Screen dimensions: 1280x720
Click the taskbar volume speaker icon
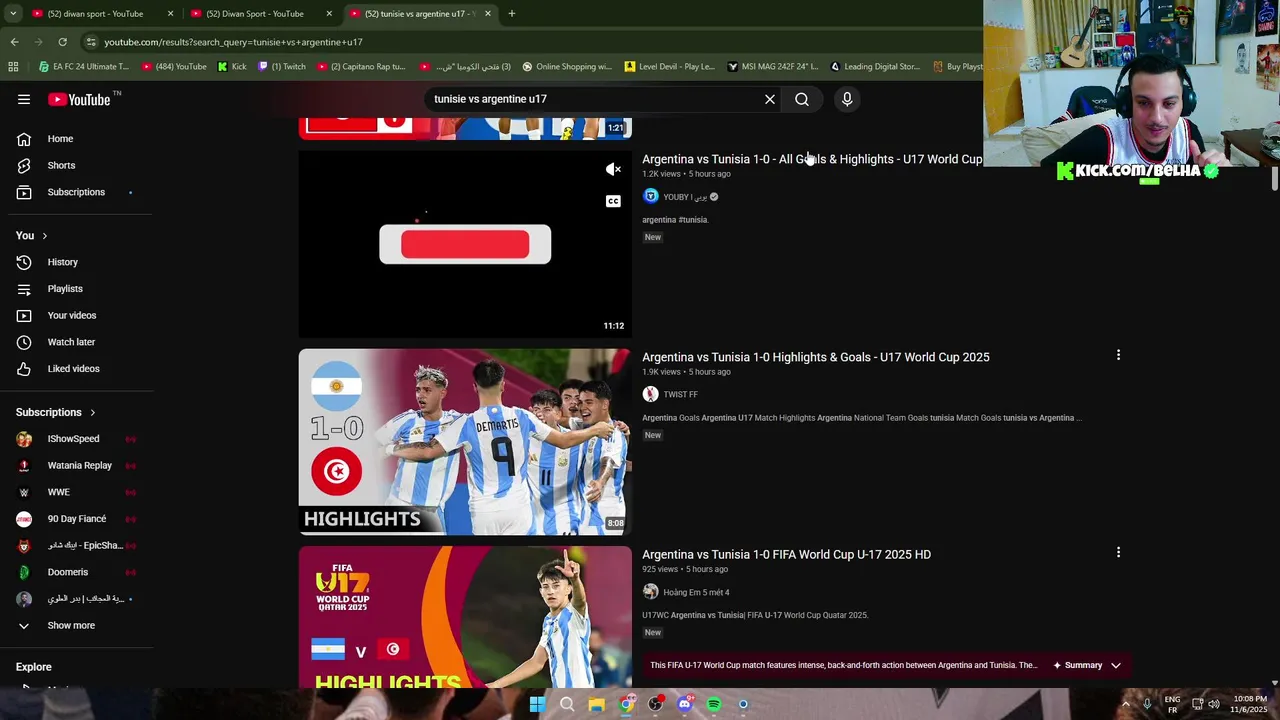[1215, 704]
